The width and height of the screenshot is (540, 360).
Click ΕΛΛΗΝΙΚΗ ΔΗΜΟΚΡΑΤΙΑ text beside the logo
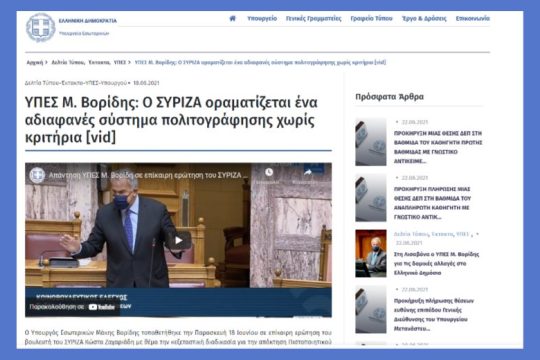(x=87, y=21)
